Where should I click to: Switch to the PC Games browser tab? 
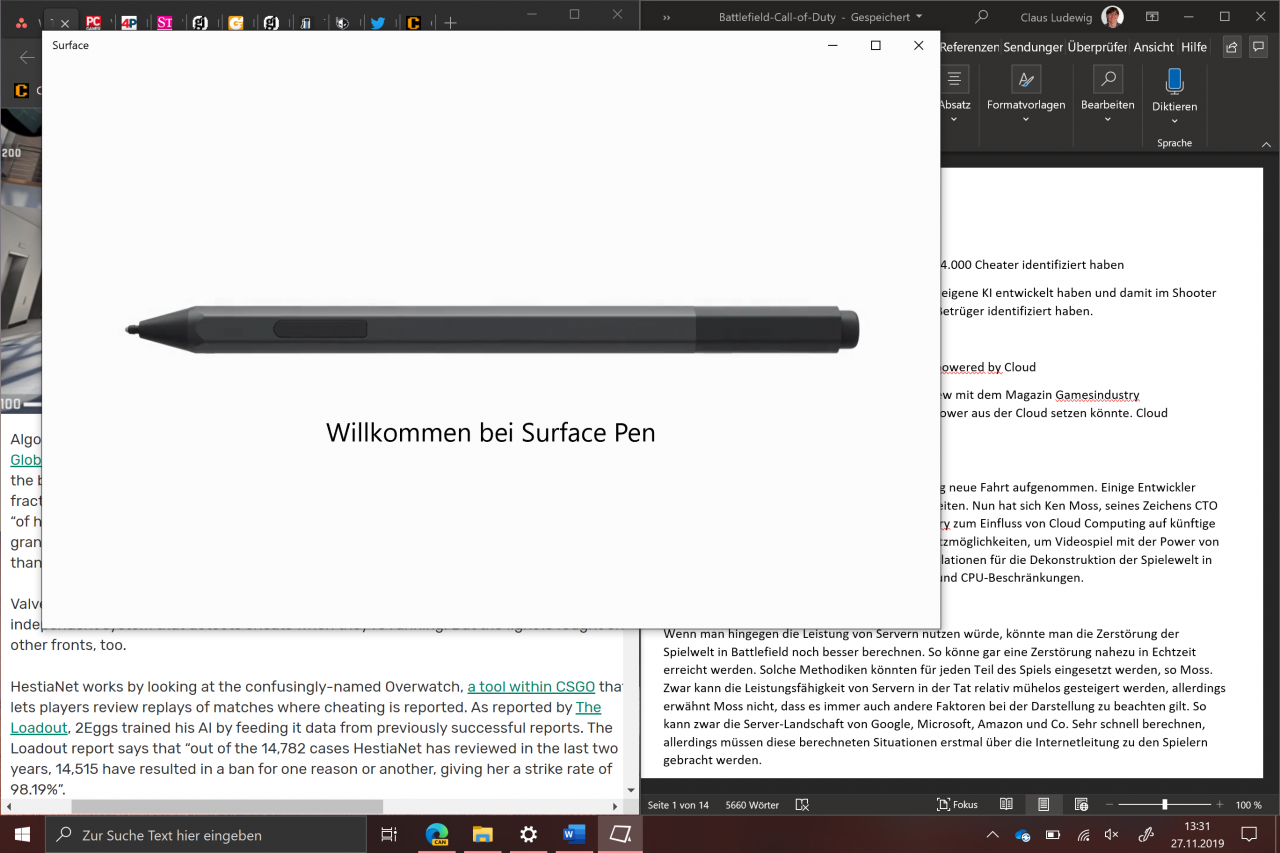coord(93,22)
